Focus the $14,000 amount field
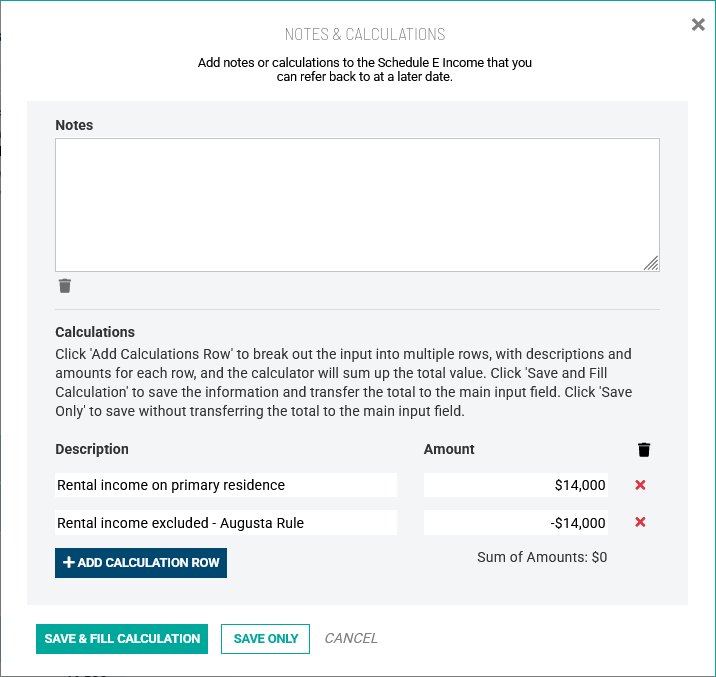This screenshot has width=716, height=677. click(x=515, y=485)
